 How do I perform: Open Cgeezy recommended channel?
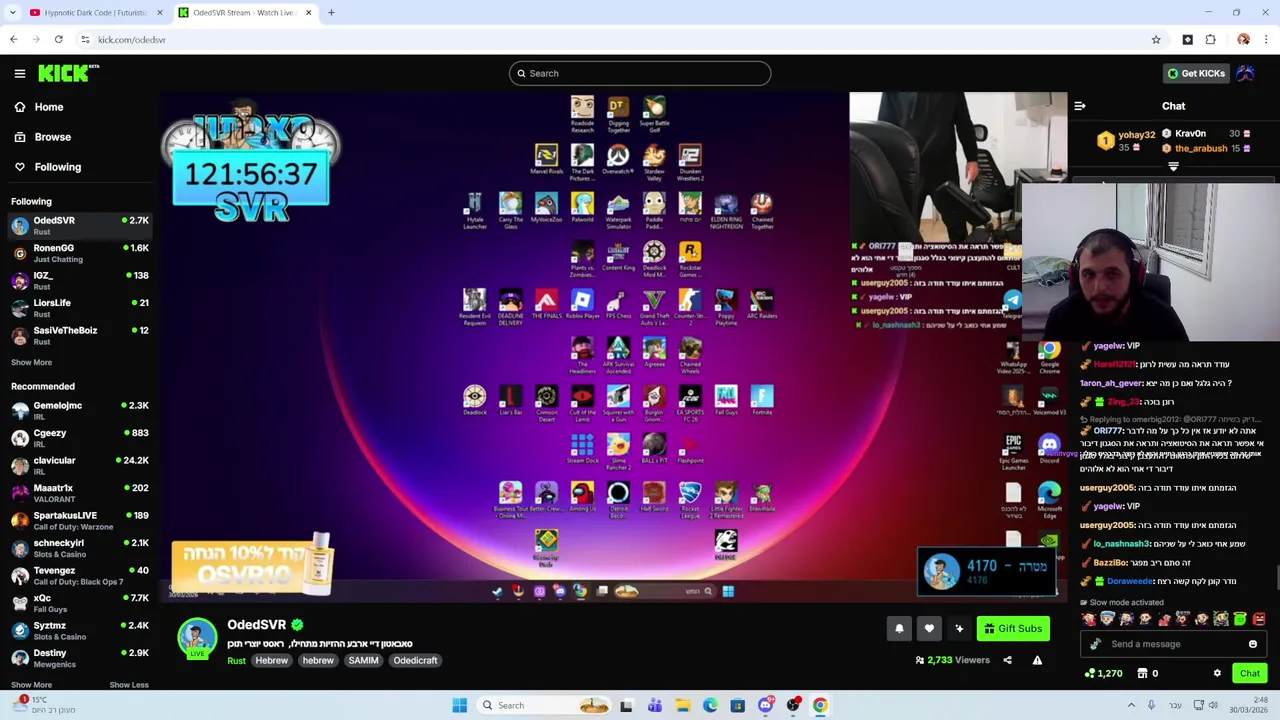80,438
